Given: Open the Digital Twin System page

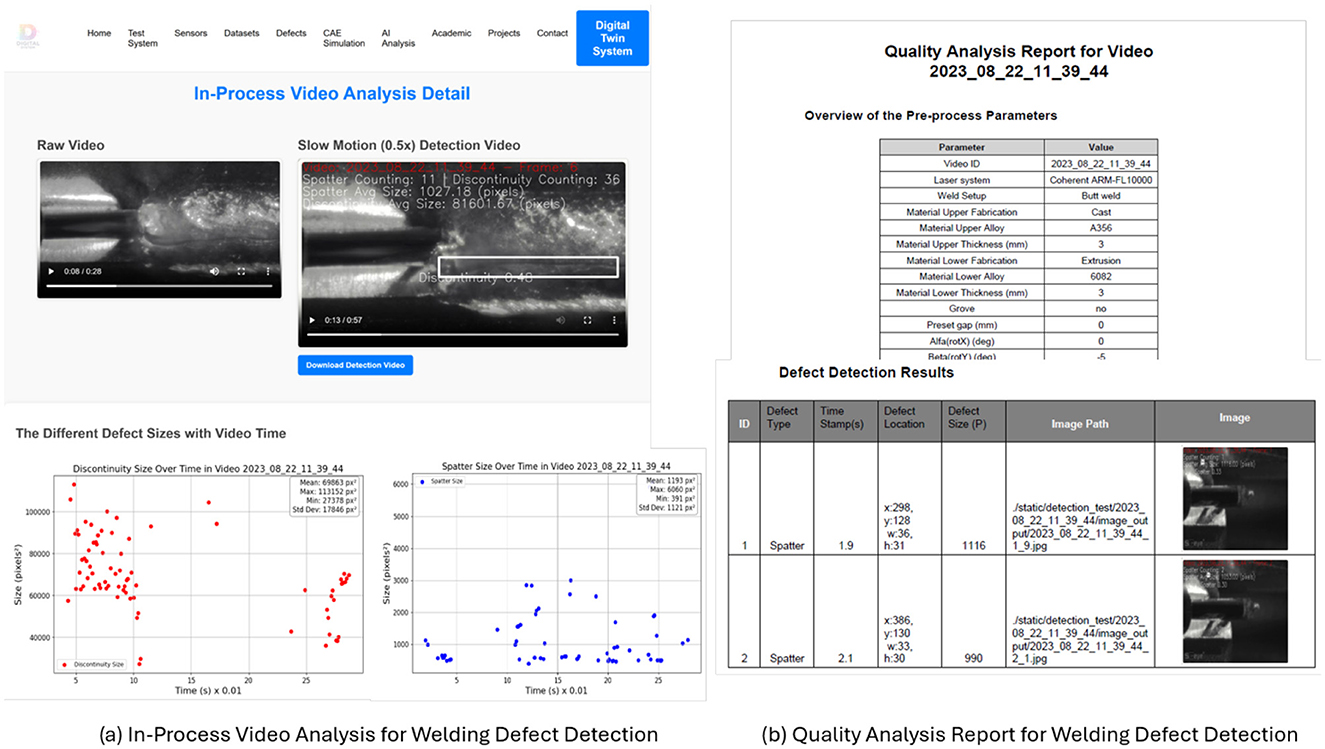Looking at the screenshot, I should 612,38.
